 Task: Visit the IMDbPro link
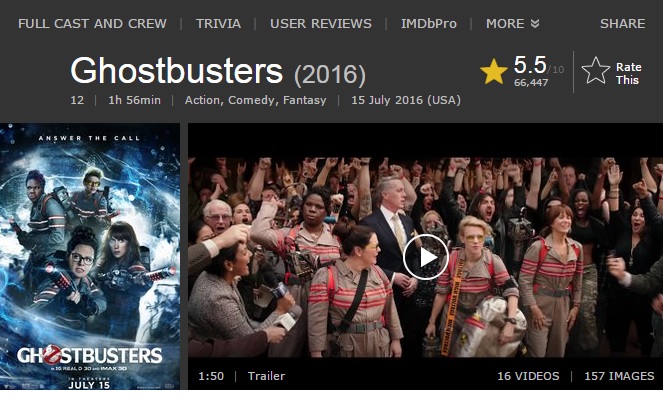429,24
